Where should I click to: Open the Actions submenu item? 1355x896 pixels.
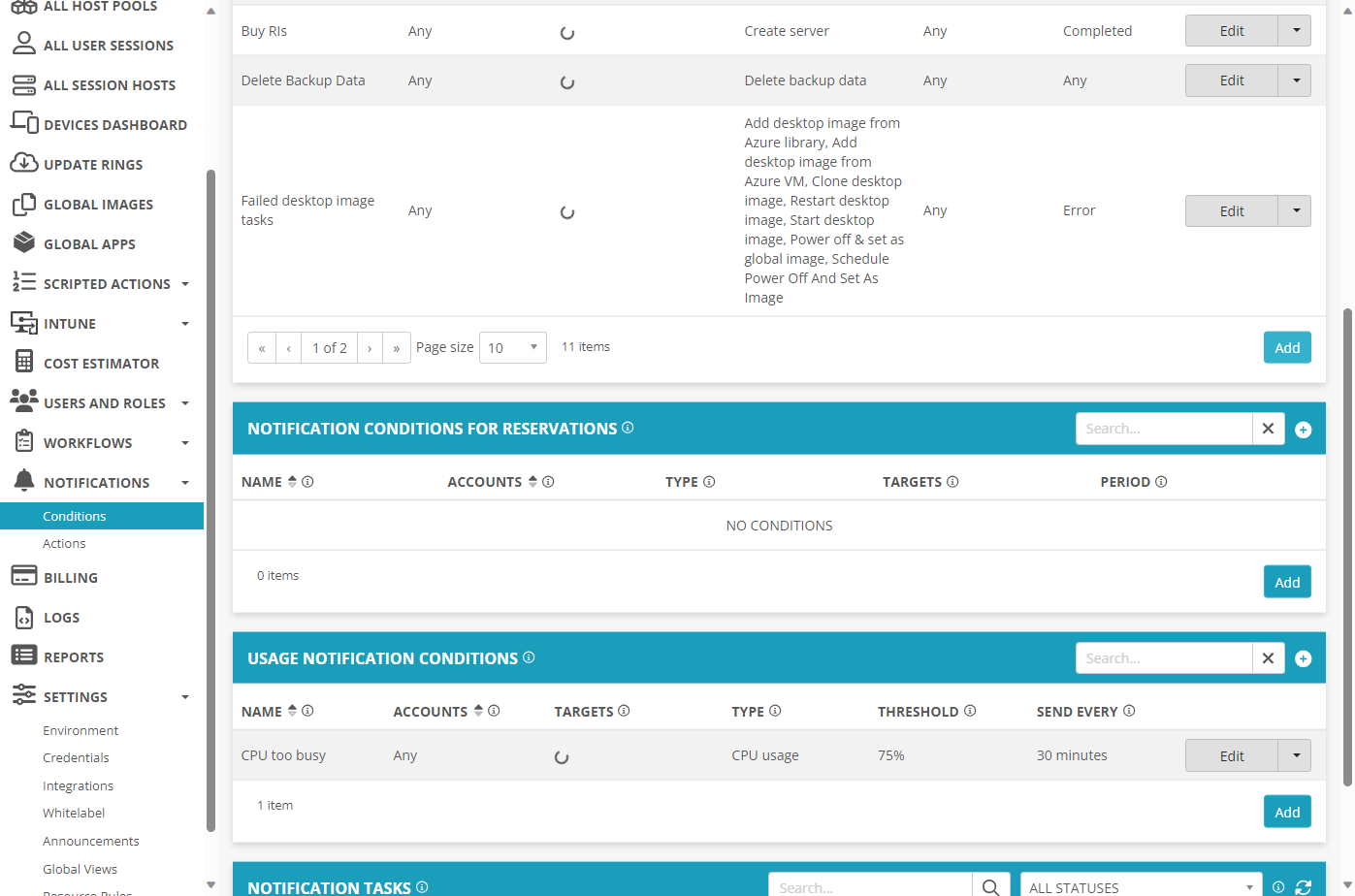(x=64, y=544)
